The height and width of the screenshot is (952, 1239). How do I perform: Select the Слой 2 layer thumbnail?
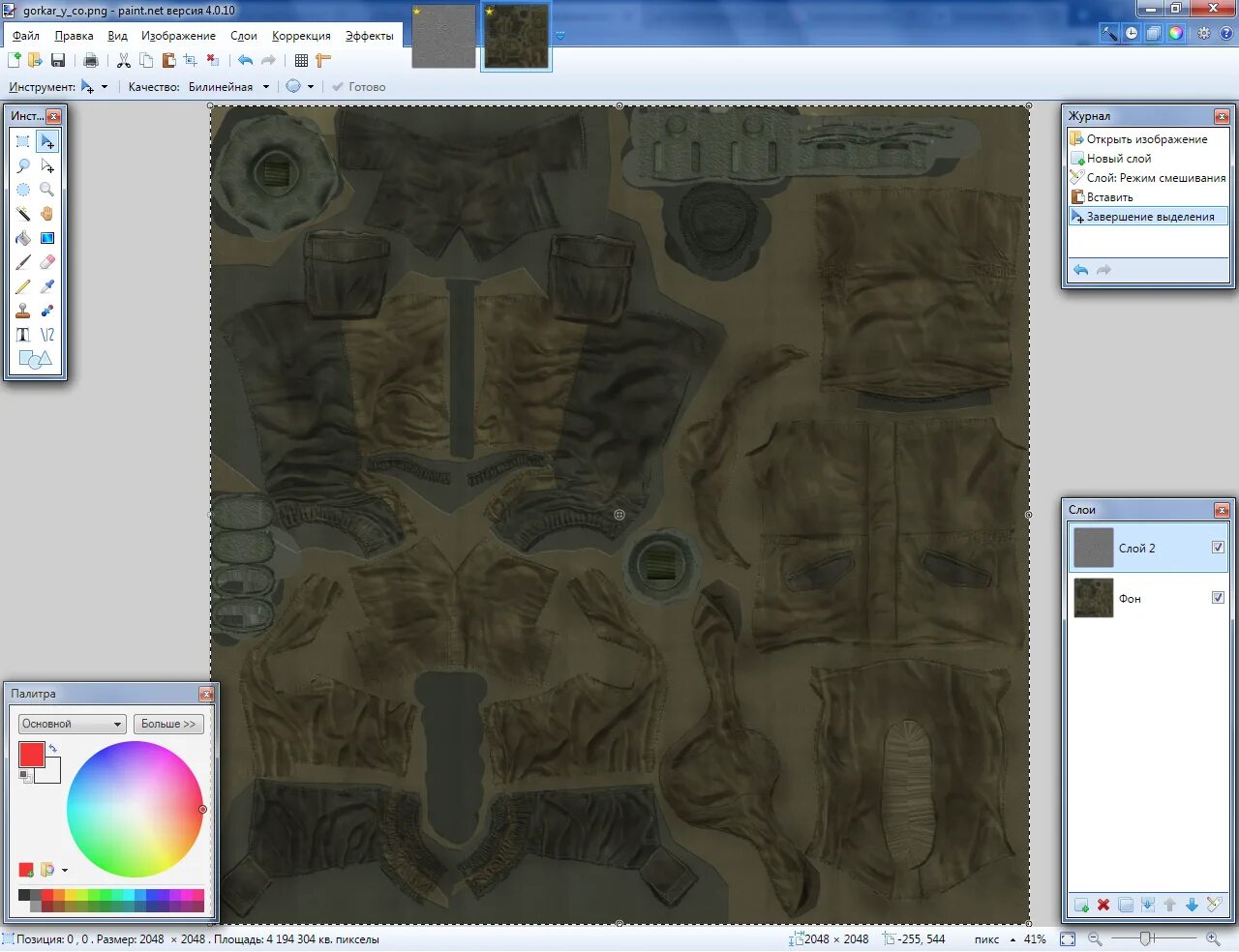click(x=1094, y=548)
